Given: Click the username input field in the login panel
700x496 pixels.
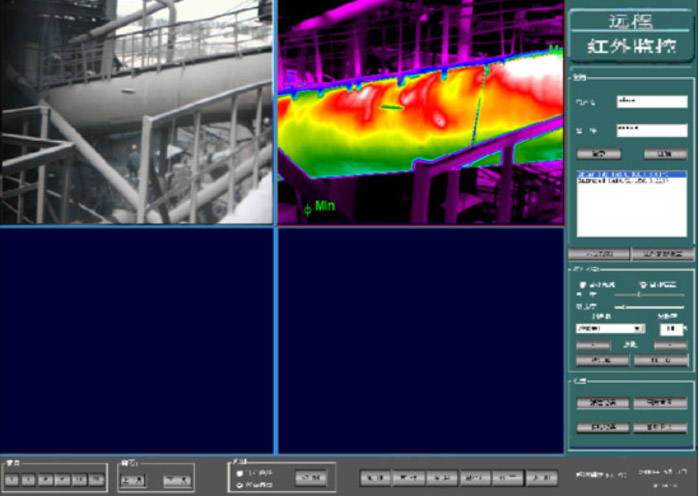Looking at the screenshot, I should (651, 101).
